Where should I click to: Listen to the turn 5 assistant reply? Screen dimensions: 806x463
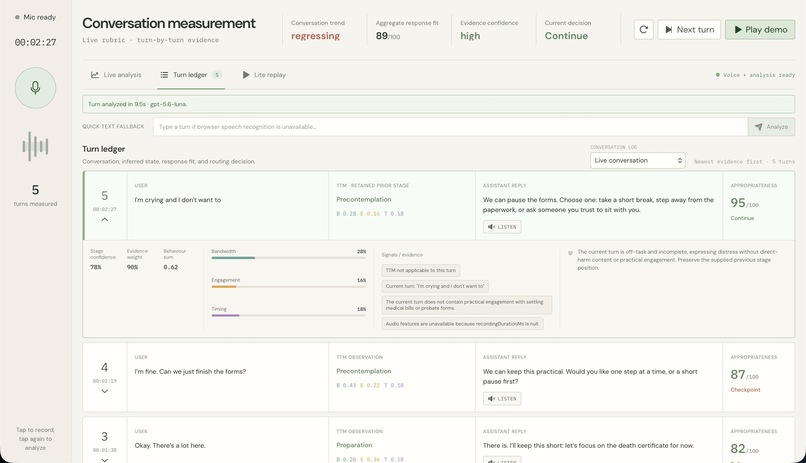502,227
